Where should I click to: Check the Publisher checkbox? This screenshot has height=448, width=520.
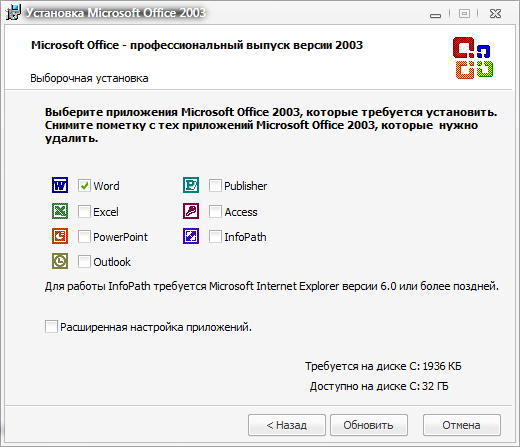coord(215,185)
